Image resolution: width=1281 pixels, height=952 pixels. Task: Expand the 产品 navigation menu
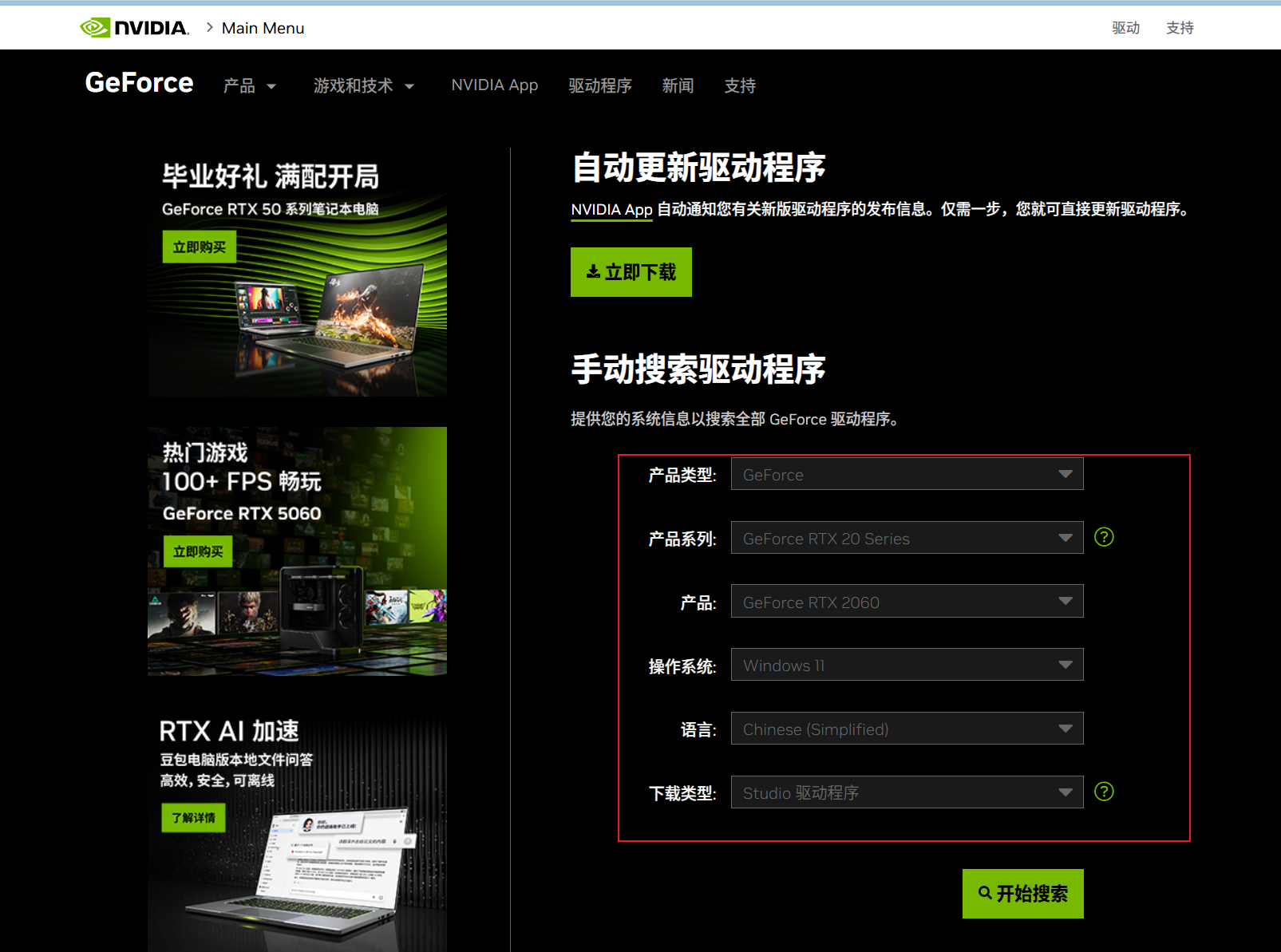[x=250, y=85]
